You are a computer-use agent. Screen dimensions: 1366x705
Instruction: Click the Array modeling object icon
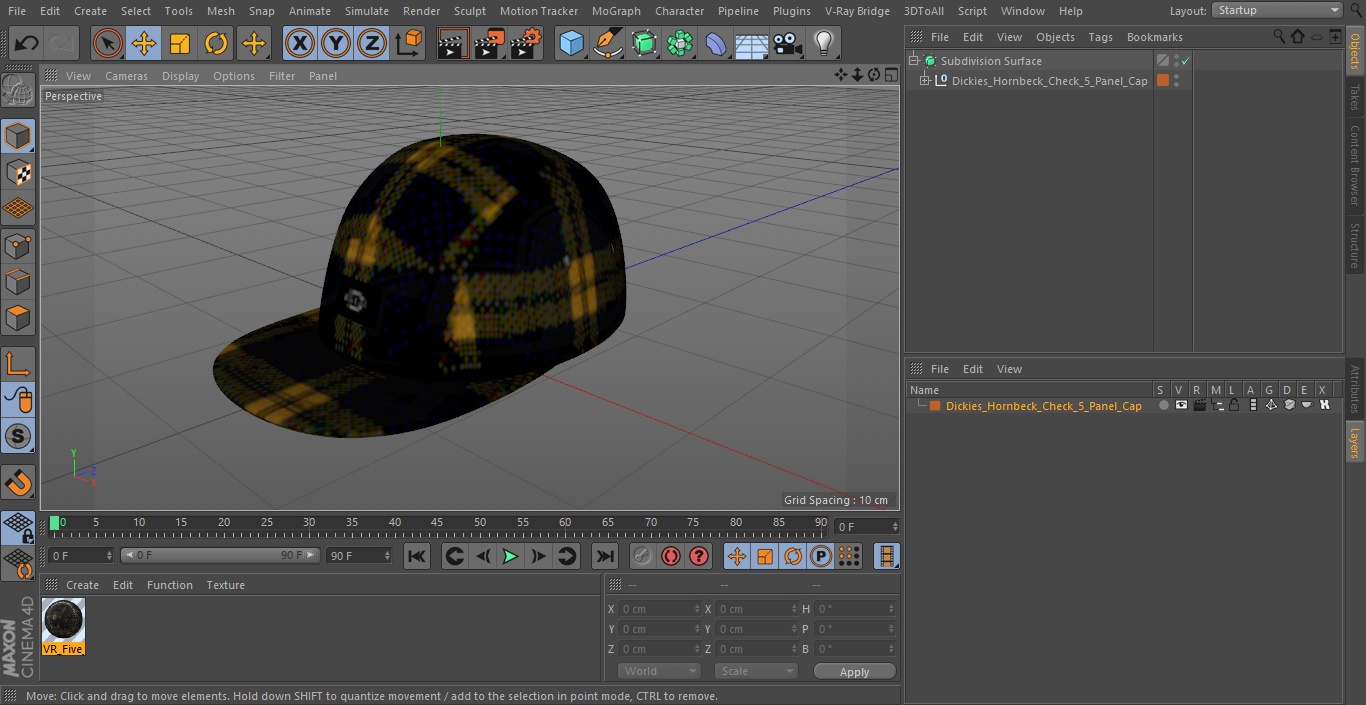point(680,44)
